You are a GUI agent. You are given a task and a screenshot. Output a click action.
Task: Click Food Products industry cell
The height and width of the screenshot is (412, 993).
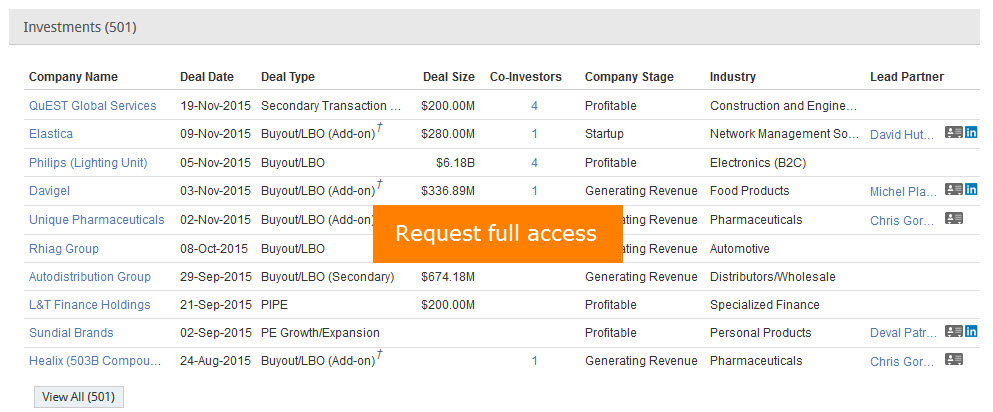pyautogui.click(x=750, y=190)
